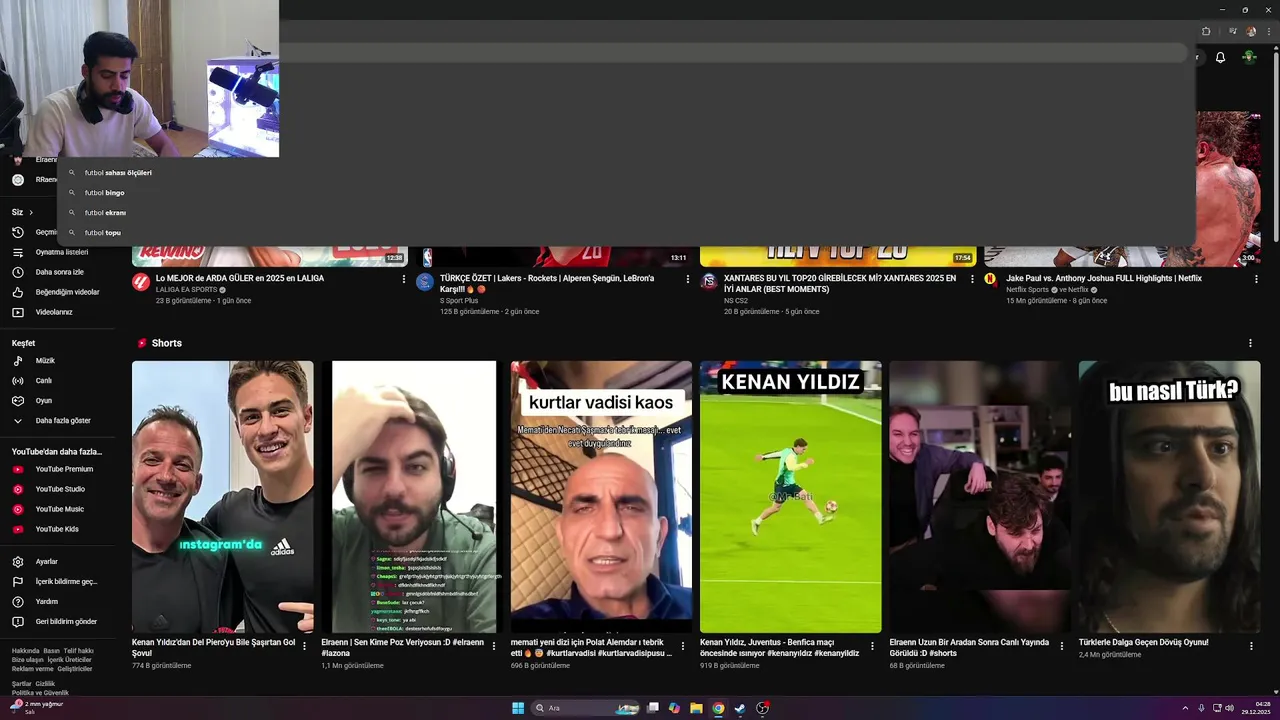Open OBS icon on taskbar
The image size is (1280, 720).
coord(762,708)
